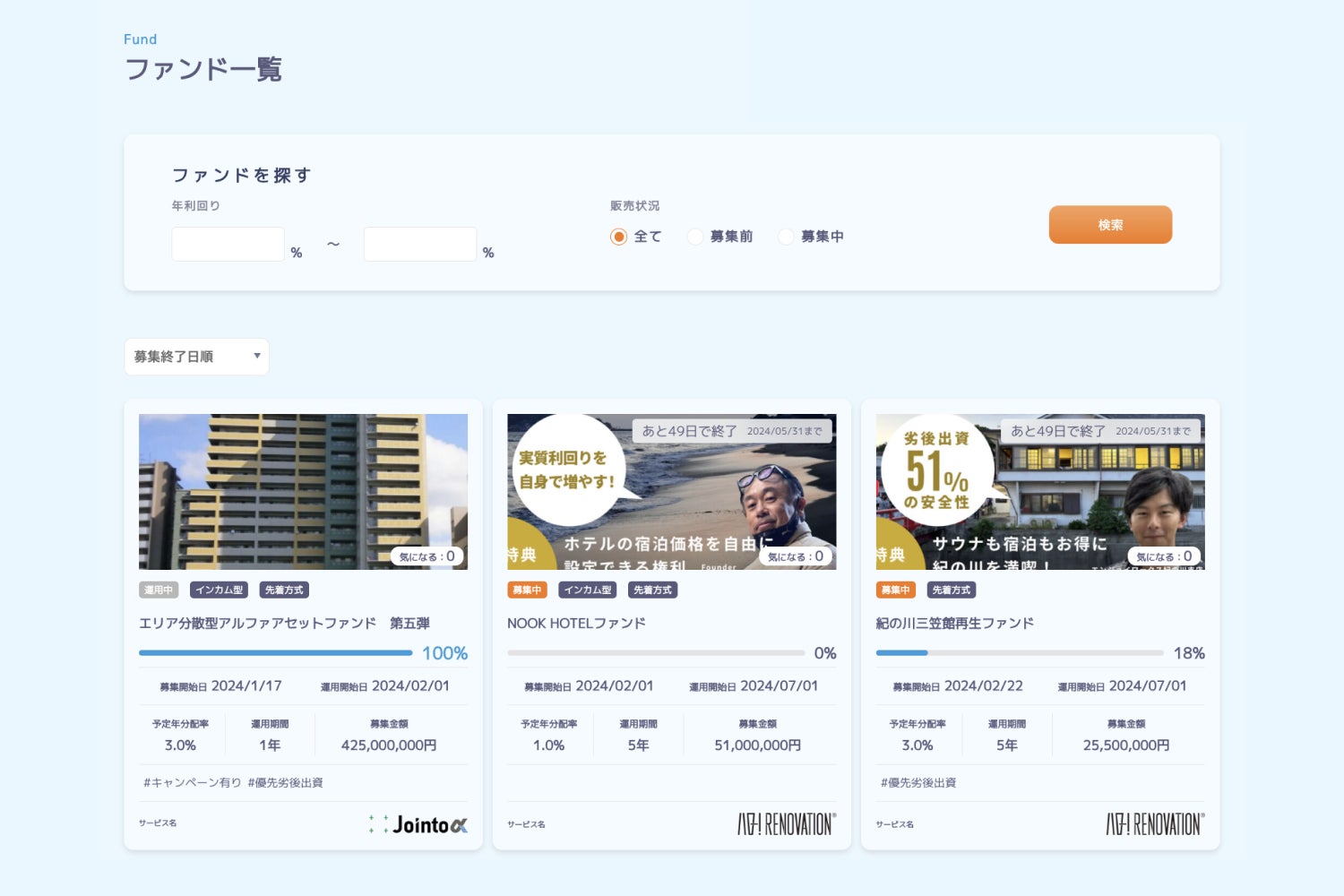The image size is (1344, 896).
Task: Click the Fund label above heading
Action: point(140,39)
